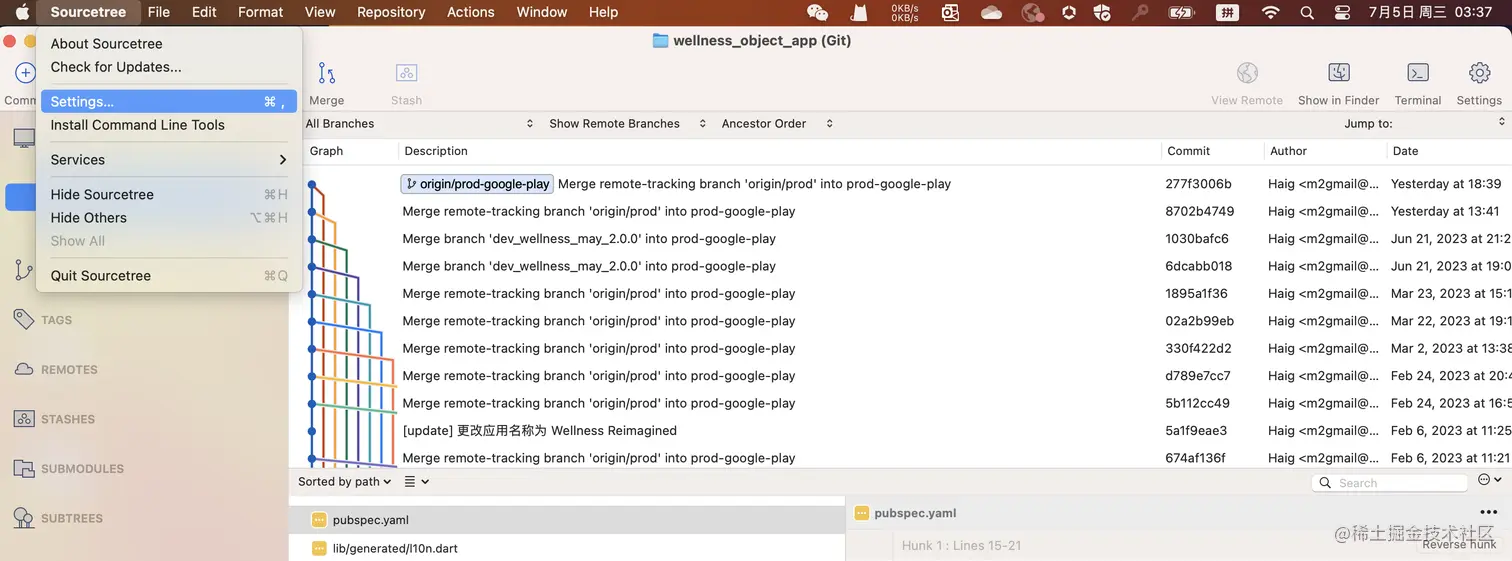The width and height of the screenshot is (1512, 561).
Task: Open the File menu
Action: tap(158, 12)
